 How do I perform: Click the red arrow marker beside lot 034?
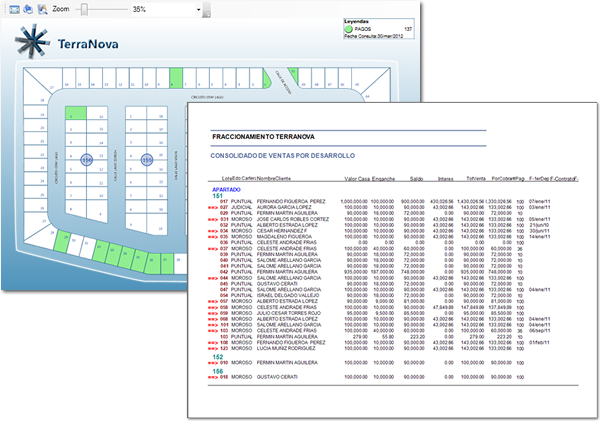(x=212, y=231)
